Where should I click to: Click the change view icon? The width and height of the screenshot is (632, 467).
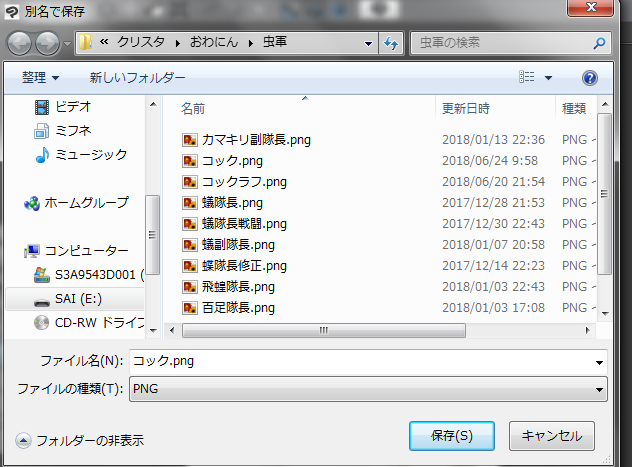[x=526, y=77]
